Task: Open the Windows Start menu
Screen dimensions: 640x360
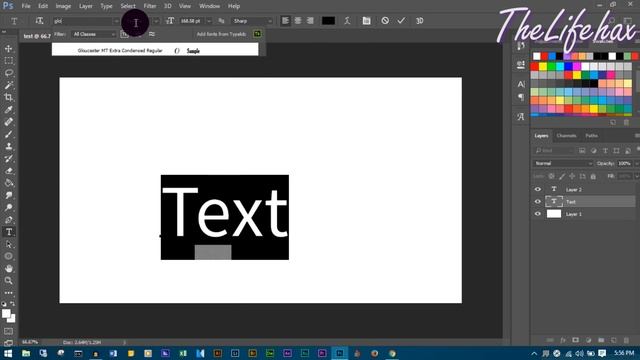Action: click(8, 353)
